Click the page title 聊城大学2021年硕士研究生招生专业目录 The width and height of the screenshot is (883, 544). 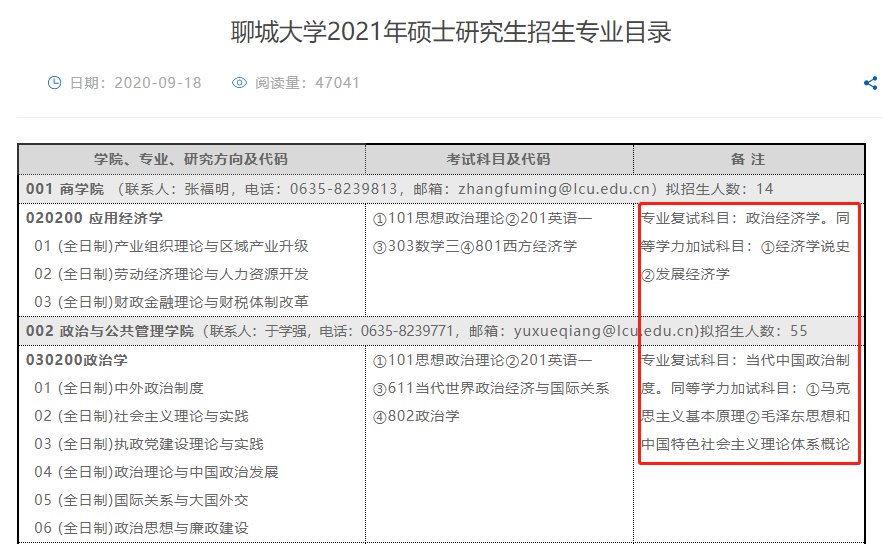click(450, 32)
